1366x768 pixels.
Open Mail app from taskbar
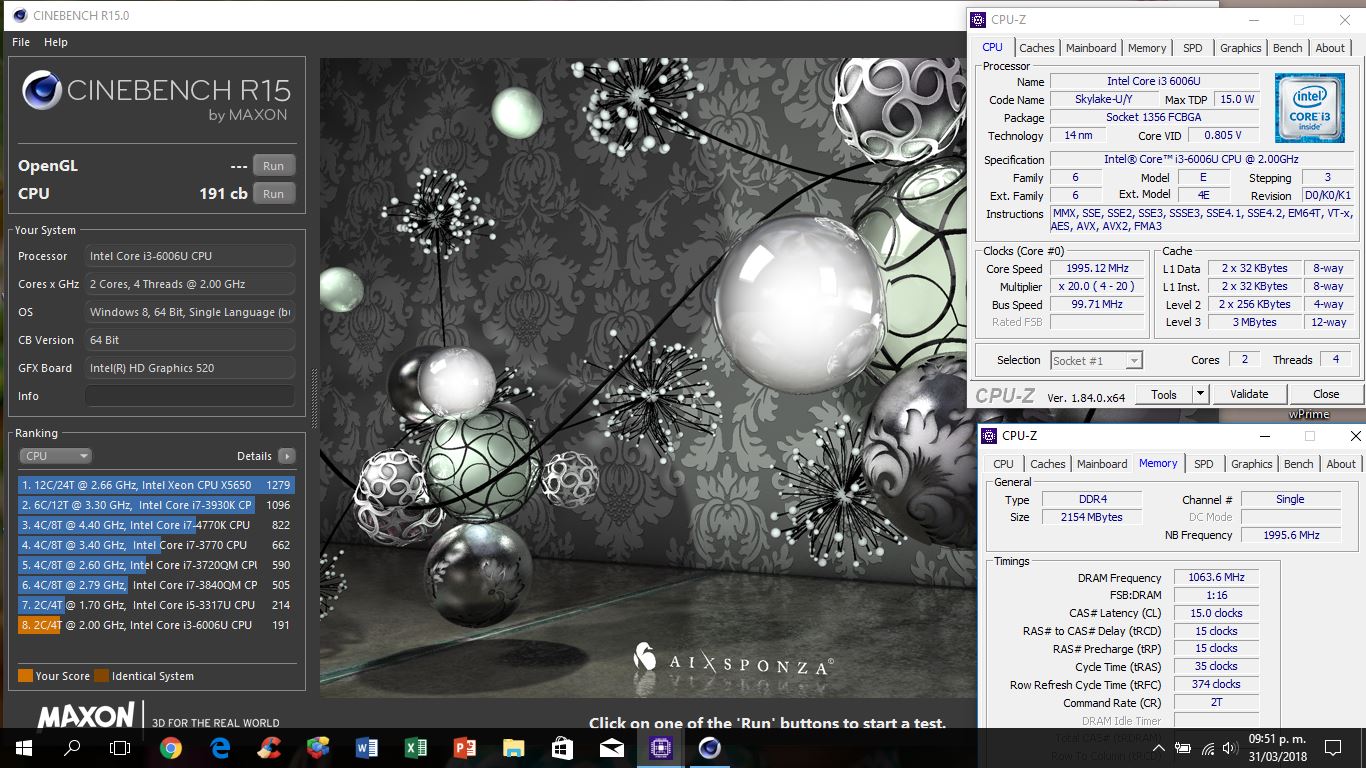(611, 747)
